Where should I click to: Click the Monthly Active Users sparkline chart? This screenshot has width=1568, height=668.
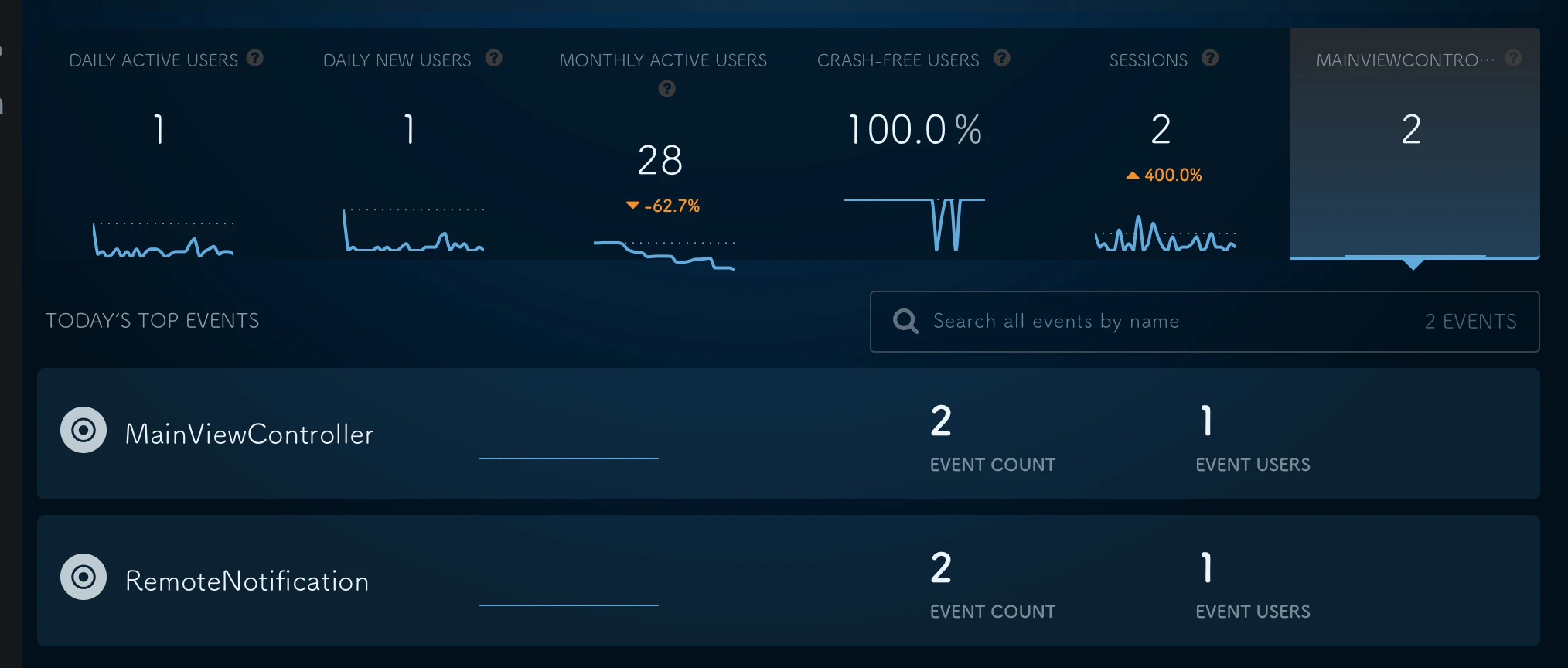664,254
